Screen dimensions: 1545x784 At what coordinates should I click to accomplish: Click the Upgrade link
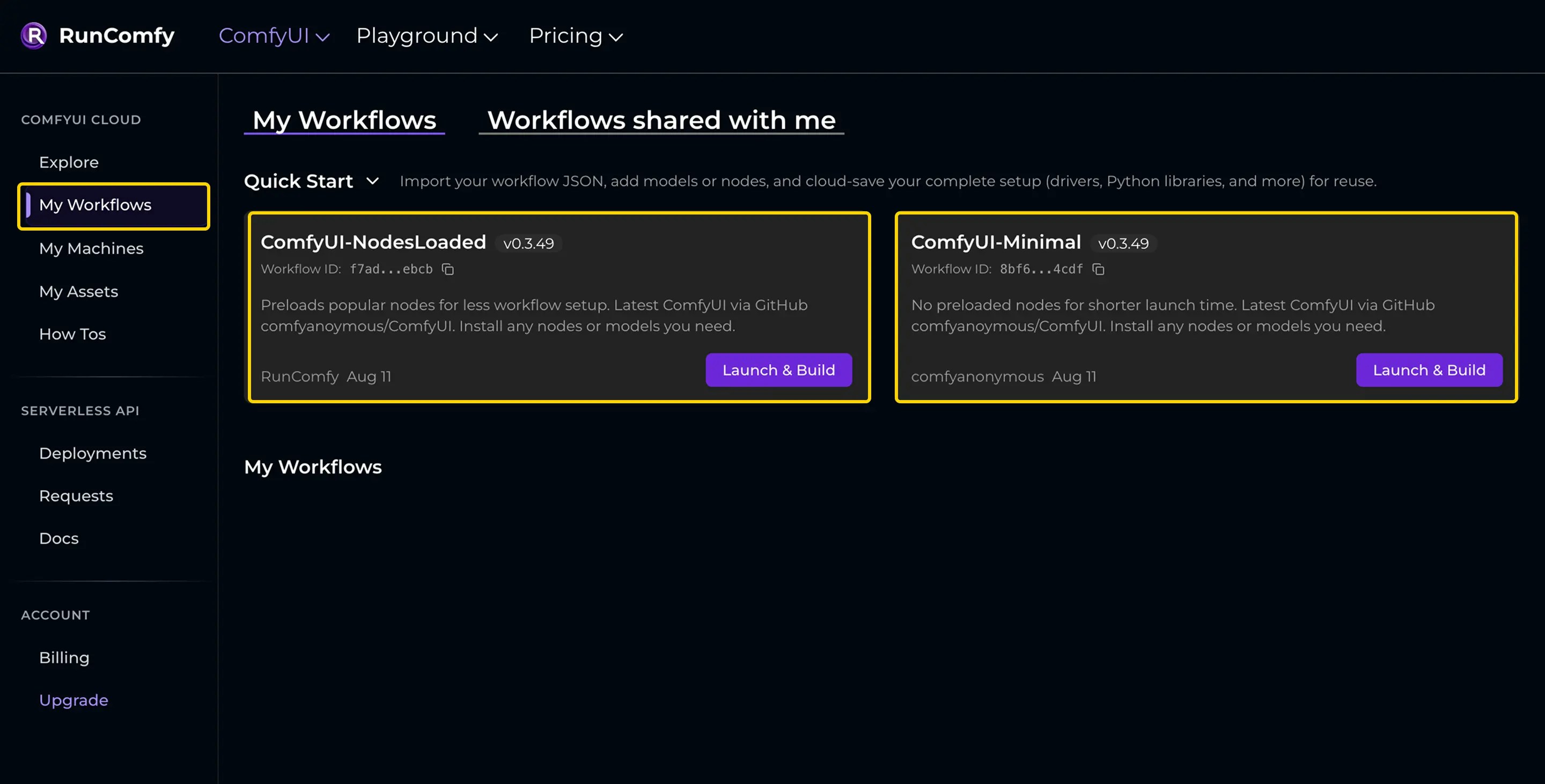tap(74, 700)
